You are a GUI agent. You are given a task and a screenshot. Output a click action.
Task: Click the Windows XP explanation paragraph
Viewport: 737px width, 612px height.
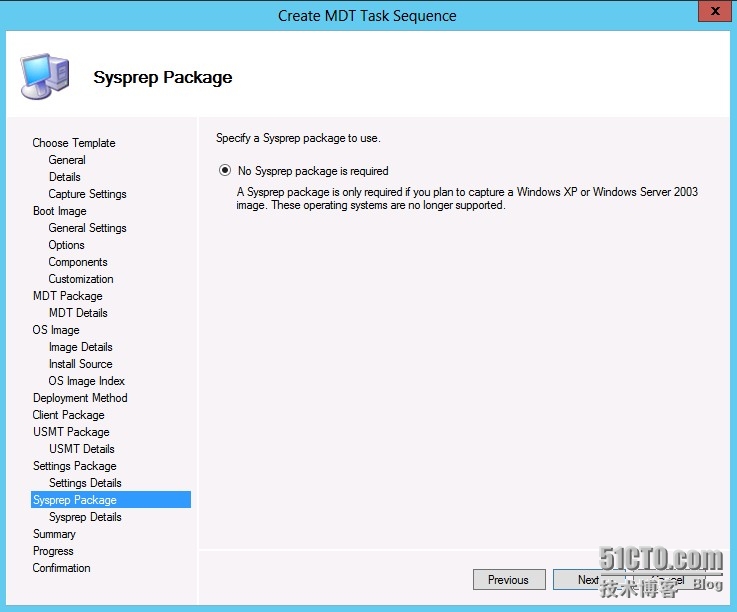(467, 198)
